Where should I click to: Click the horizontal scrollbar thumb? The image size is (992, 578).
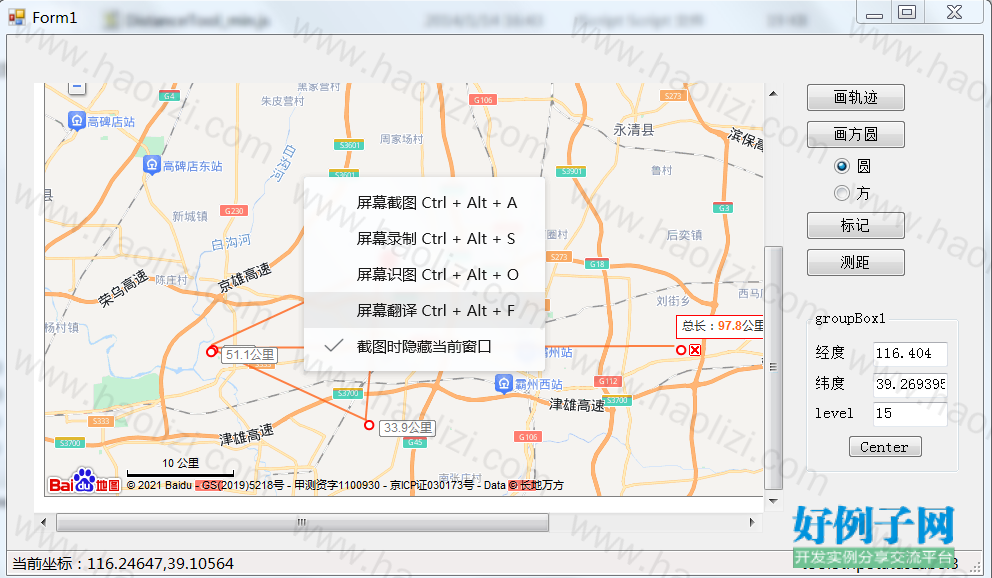(x=302, y=522)
